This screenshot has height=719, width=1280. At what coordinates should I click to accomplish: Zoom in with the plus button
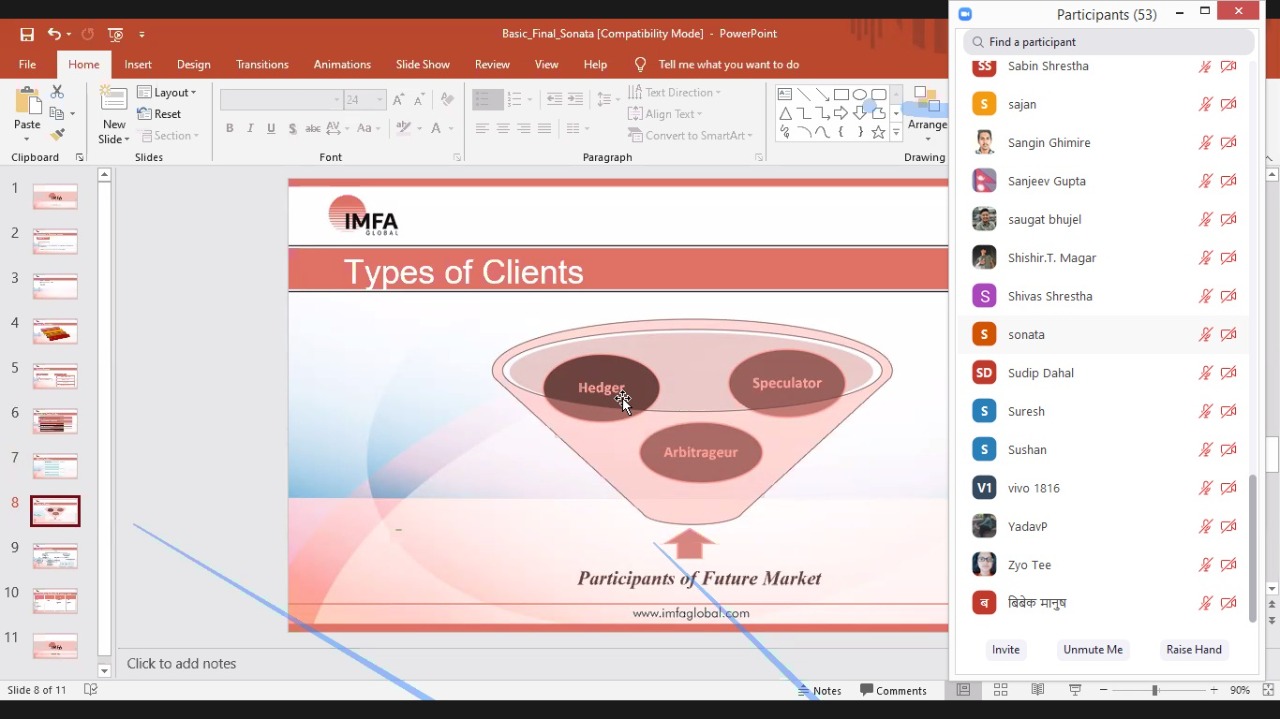pos(1214,690)
